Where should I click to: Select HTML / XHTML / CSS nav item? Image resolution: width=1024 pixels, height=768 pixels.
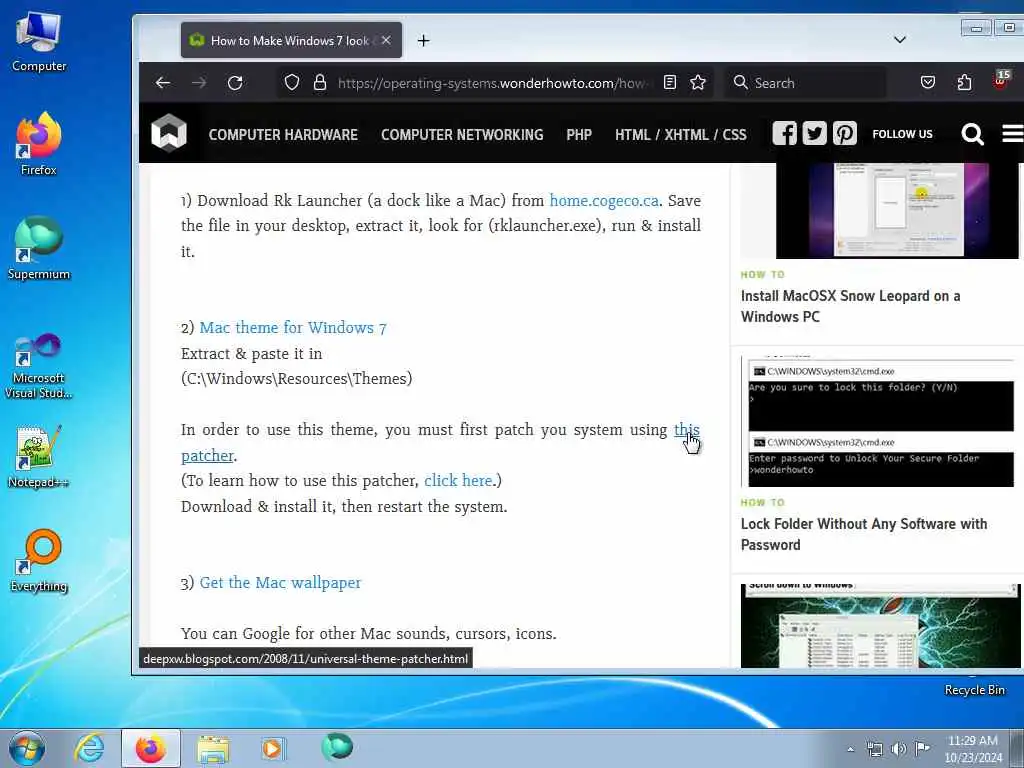[680, 135]
